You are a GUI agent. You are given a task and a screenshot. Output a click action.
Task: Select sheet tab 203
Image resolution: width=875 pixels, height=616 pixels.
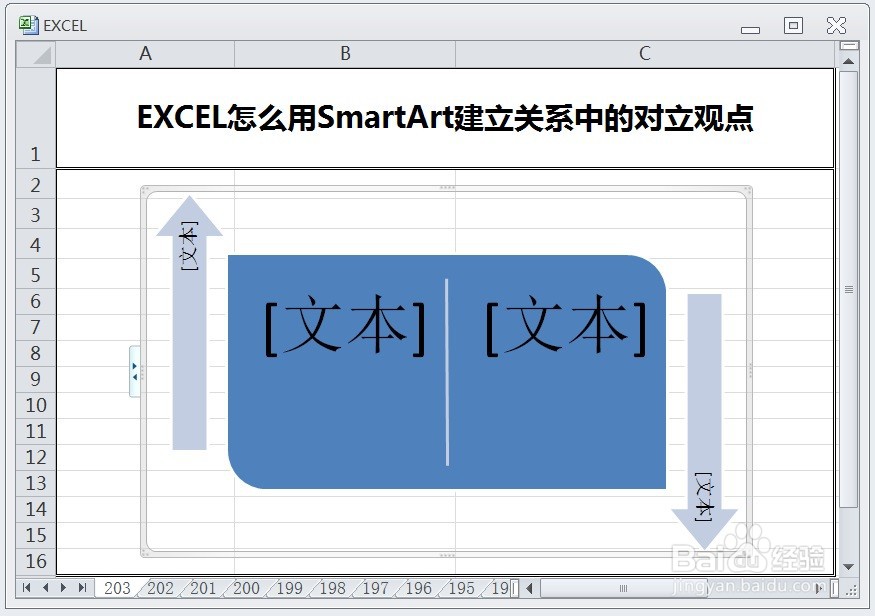pos(117,588)
